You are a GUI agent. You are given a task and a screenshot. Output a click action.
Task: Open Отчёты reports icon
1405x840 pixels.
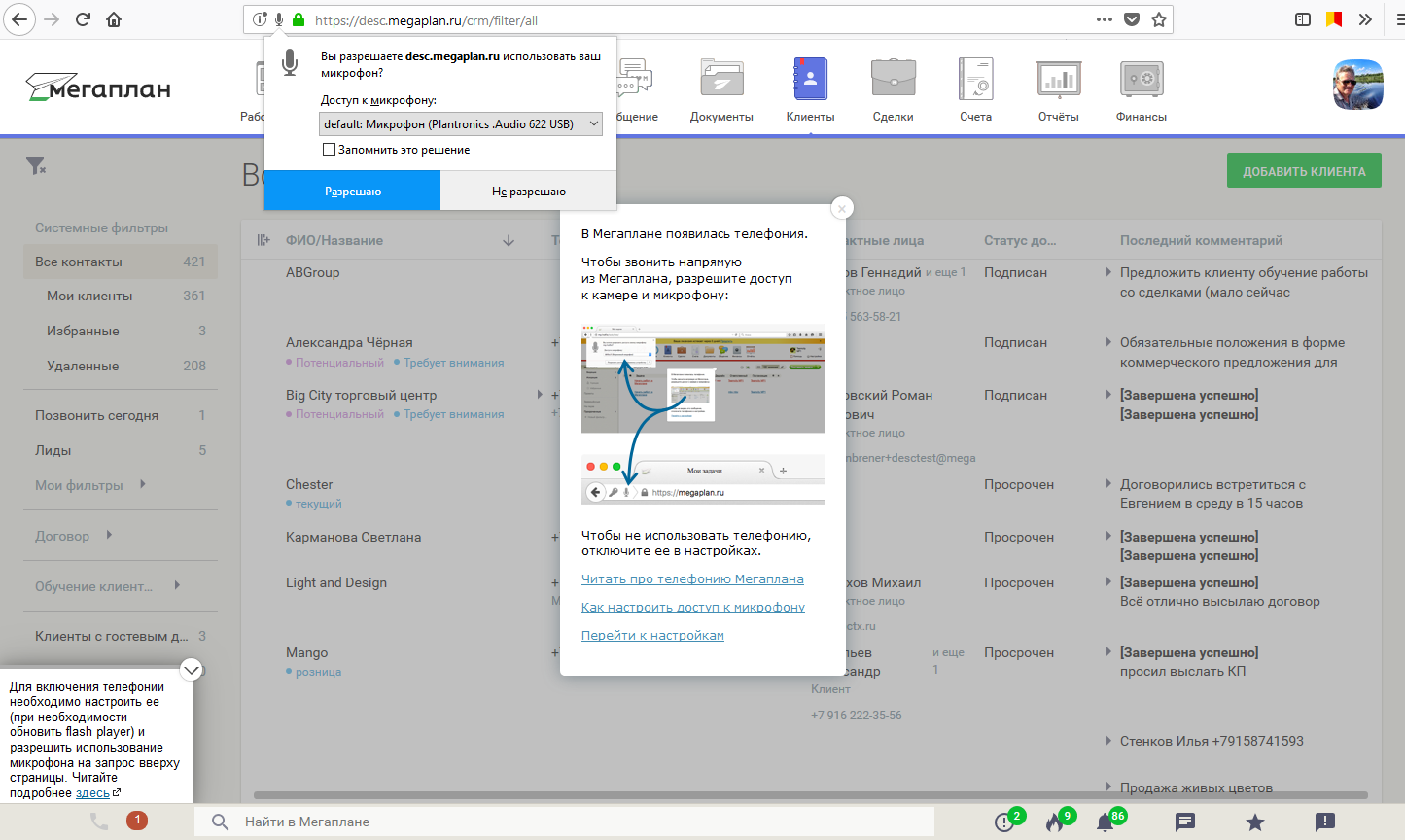click(x=1059, y=79)
